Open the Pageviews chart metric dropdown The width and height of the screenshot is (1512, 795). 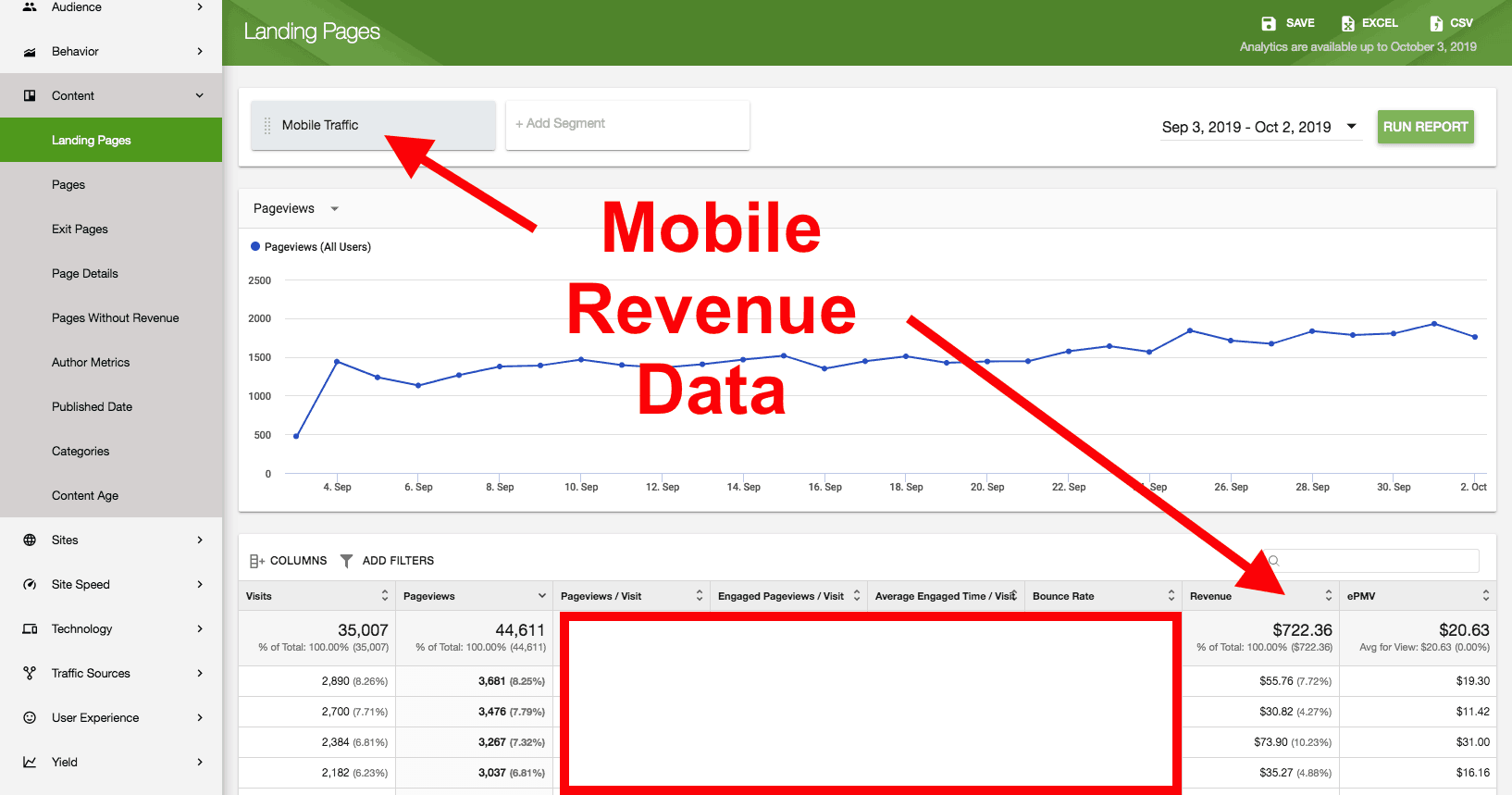pyautogui.click(x=296, y=209)
